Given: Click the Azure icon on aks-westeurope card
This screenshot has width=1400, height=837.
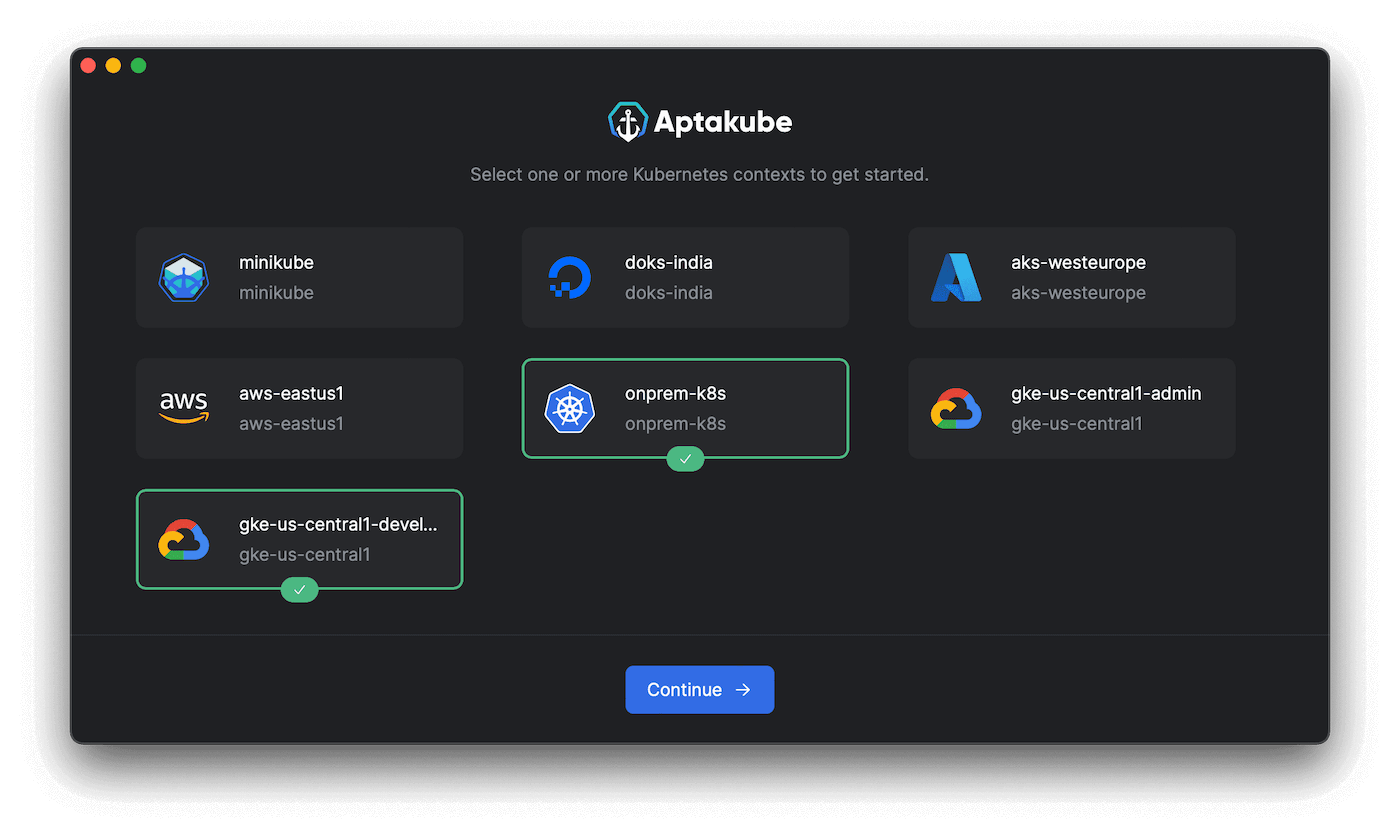Looking at the screenshot, I should tap(956, 278).
